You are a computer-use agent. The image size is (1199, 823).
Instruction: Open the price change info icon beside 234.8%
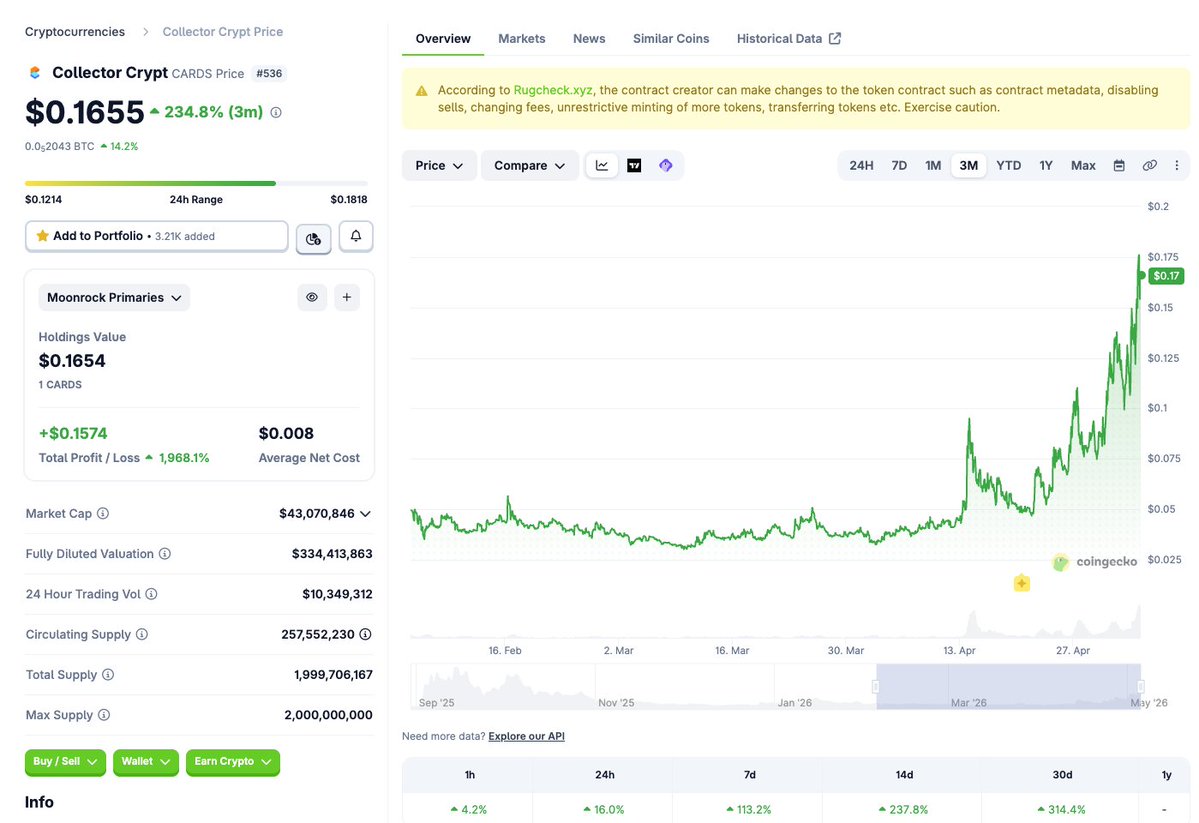pos(276,112)
